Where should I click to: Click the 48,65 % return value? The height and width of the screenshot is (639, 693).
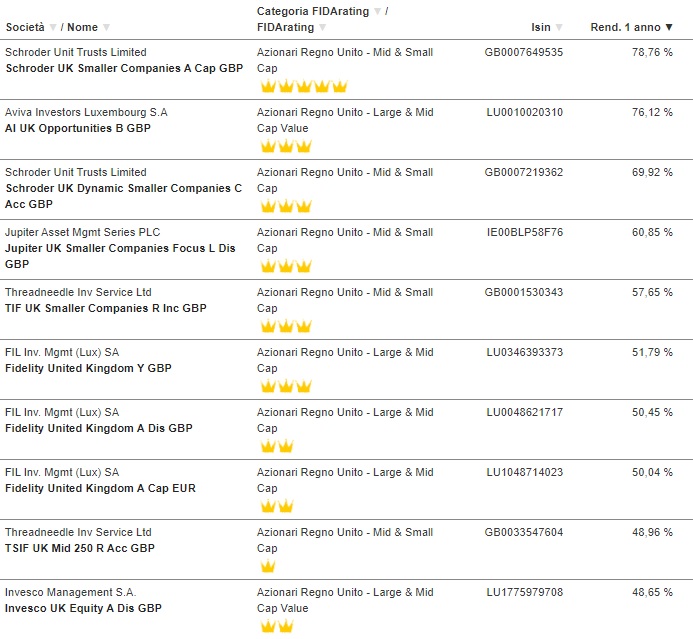point(652,593)
